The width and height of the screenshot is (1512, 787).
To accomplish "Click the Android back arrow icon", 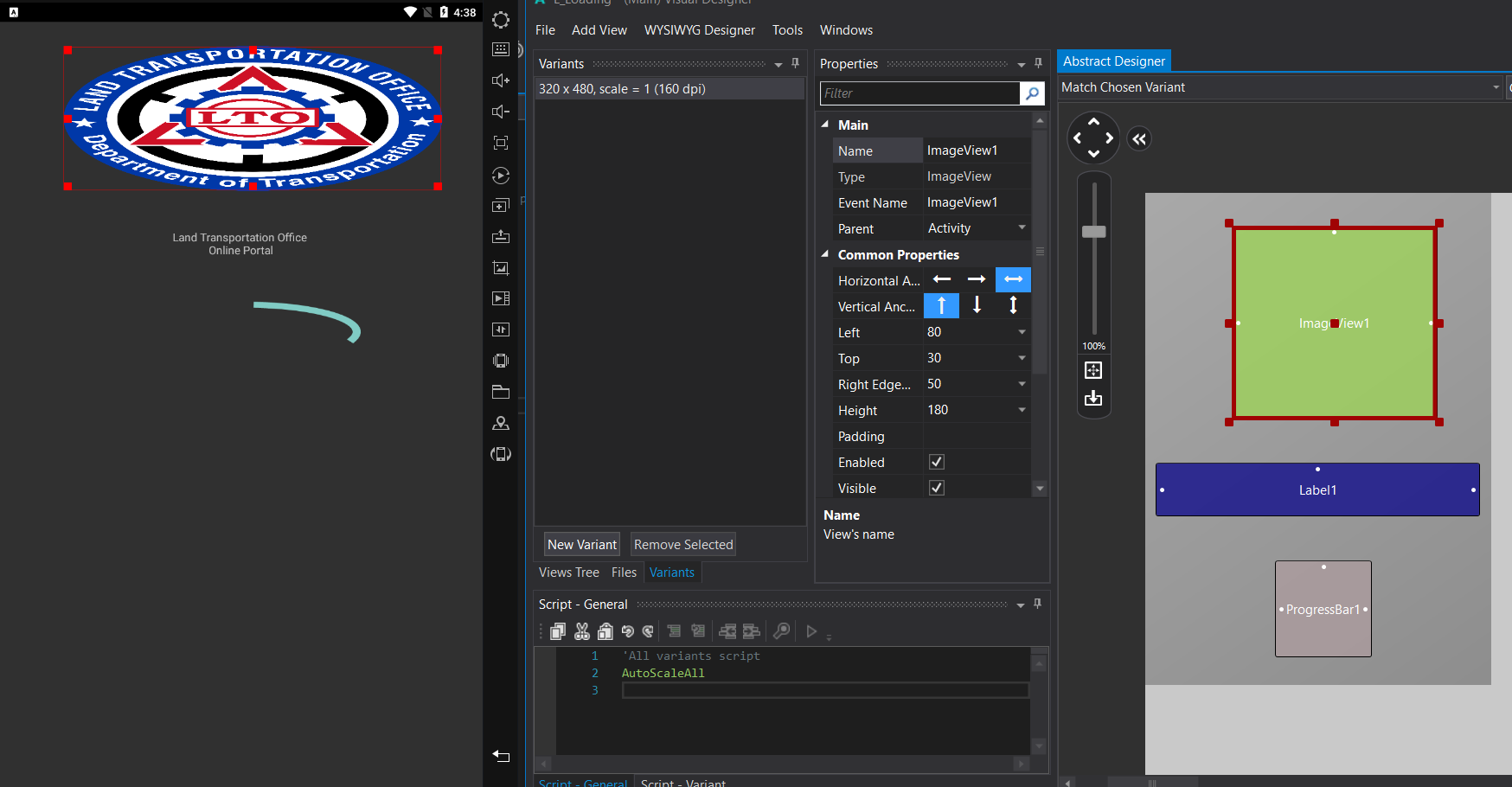I will [x=501, y=756].
